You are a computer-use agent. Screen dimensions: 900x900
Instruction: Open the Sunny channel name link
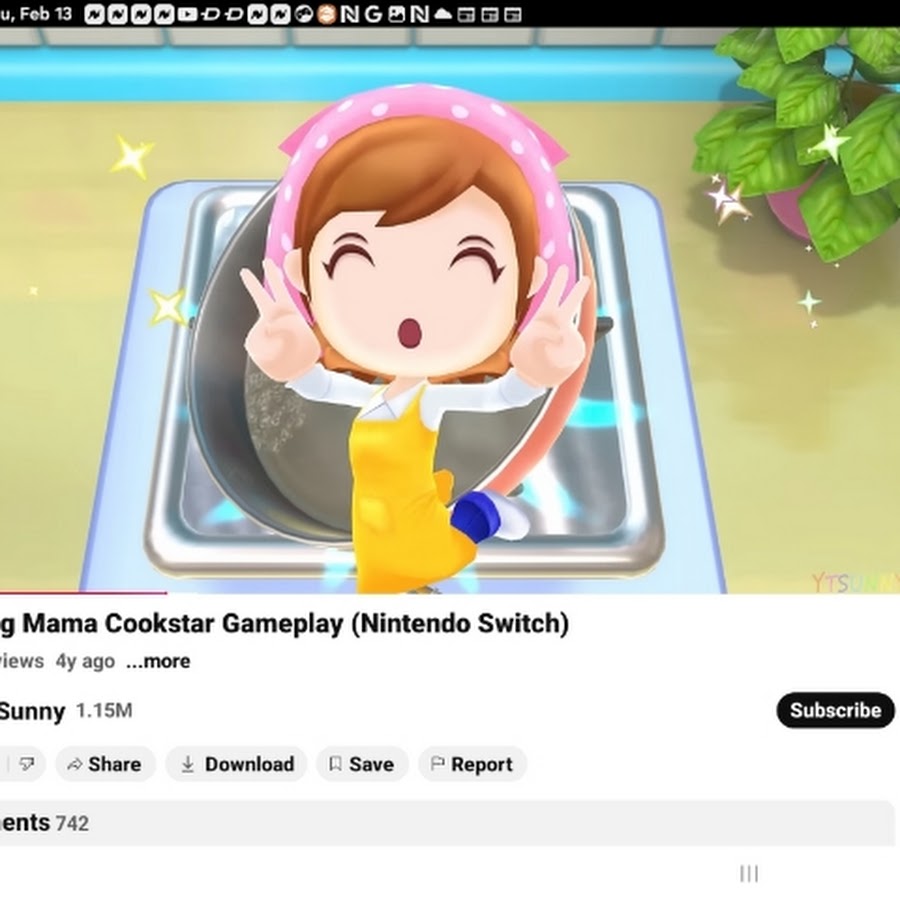(33, 711)
